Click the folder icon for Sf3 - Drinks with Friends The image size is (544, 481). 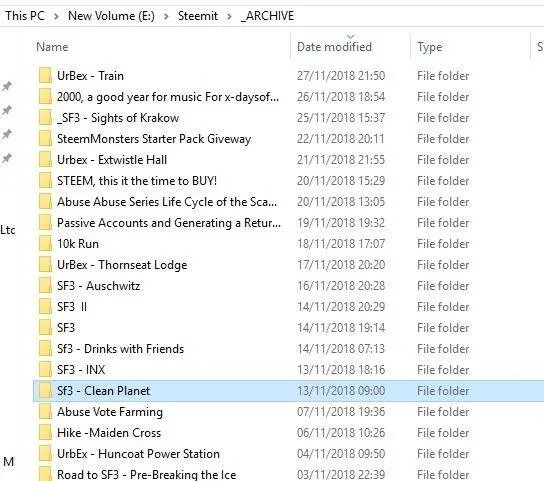[45, 348]
